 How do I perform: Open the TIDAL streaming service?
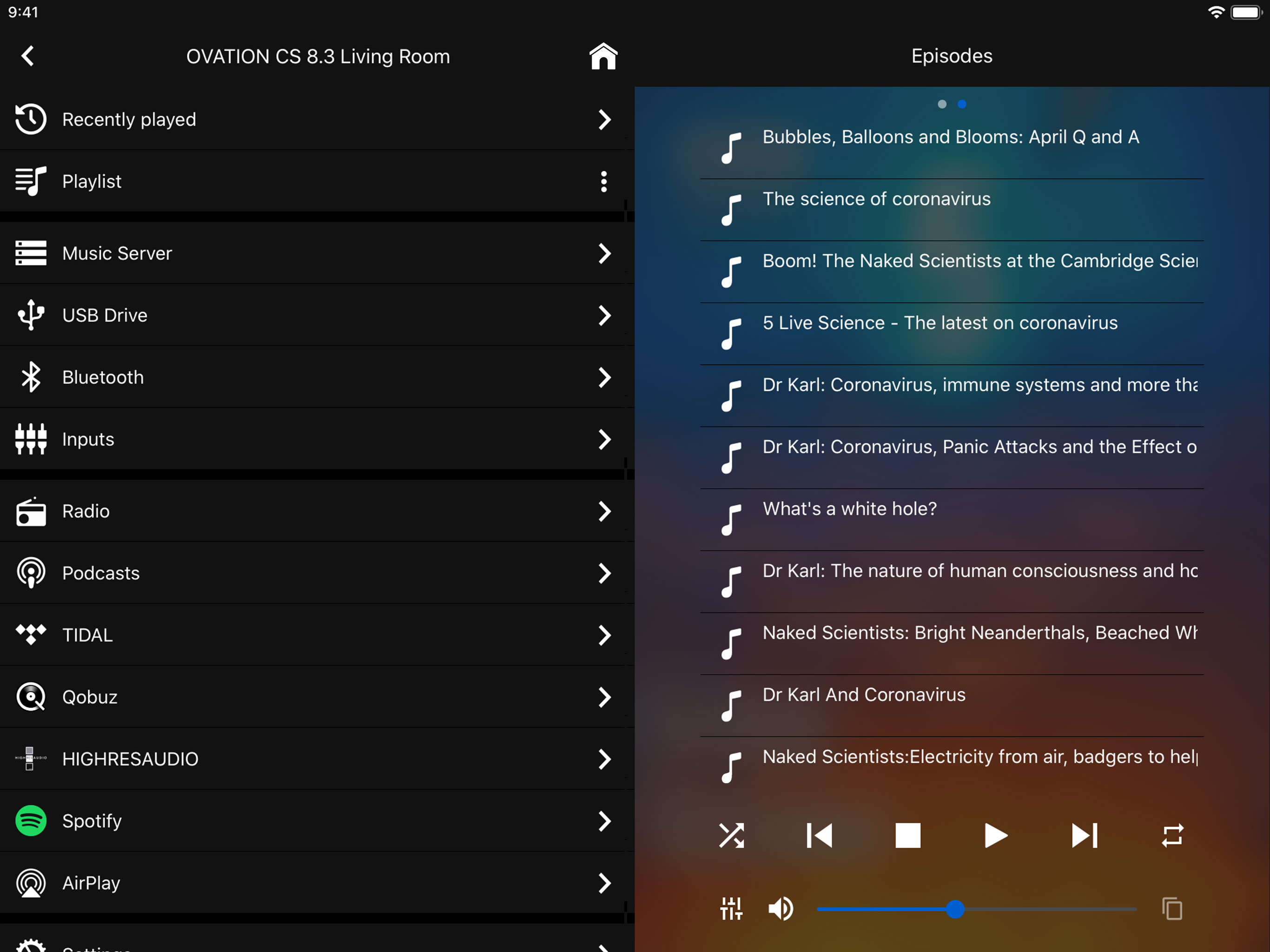coord(87,635)
